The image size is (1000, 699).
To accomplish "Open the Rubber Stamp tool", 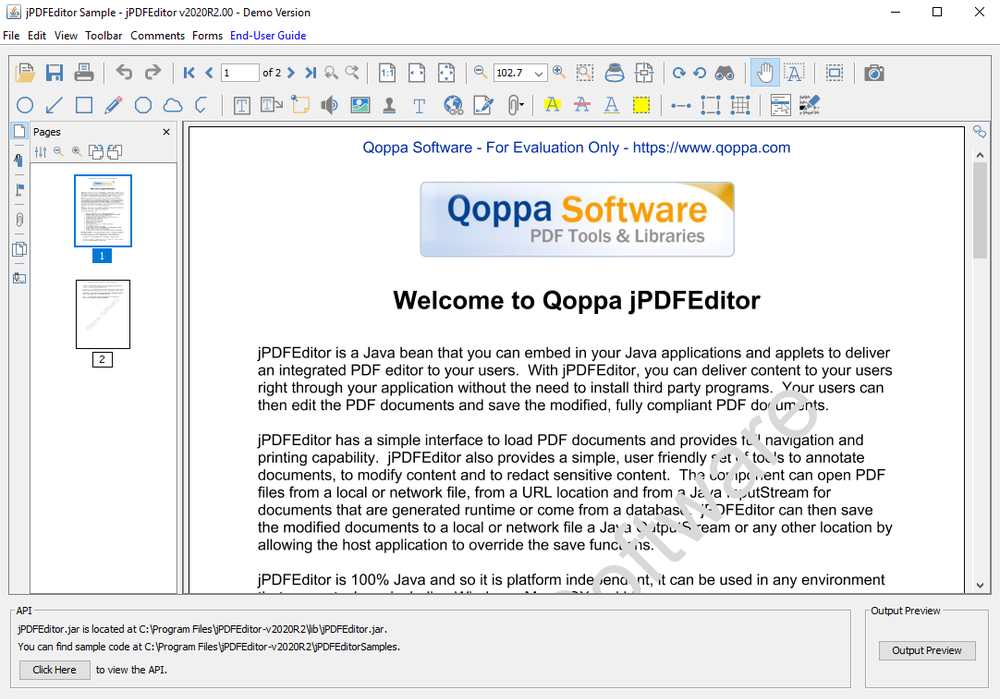I will point(390,104).
